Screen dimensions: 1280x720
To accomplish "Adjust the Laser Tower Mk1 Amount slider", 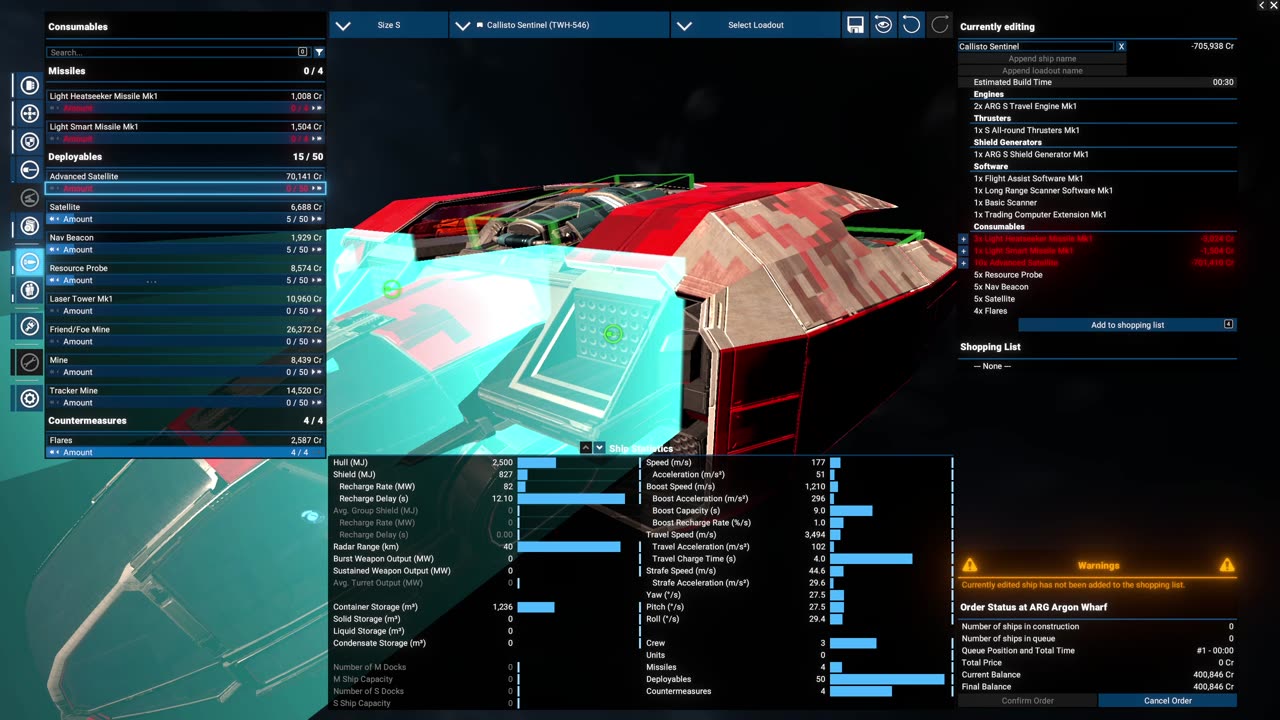I will 185,311.
